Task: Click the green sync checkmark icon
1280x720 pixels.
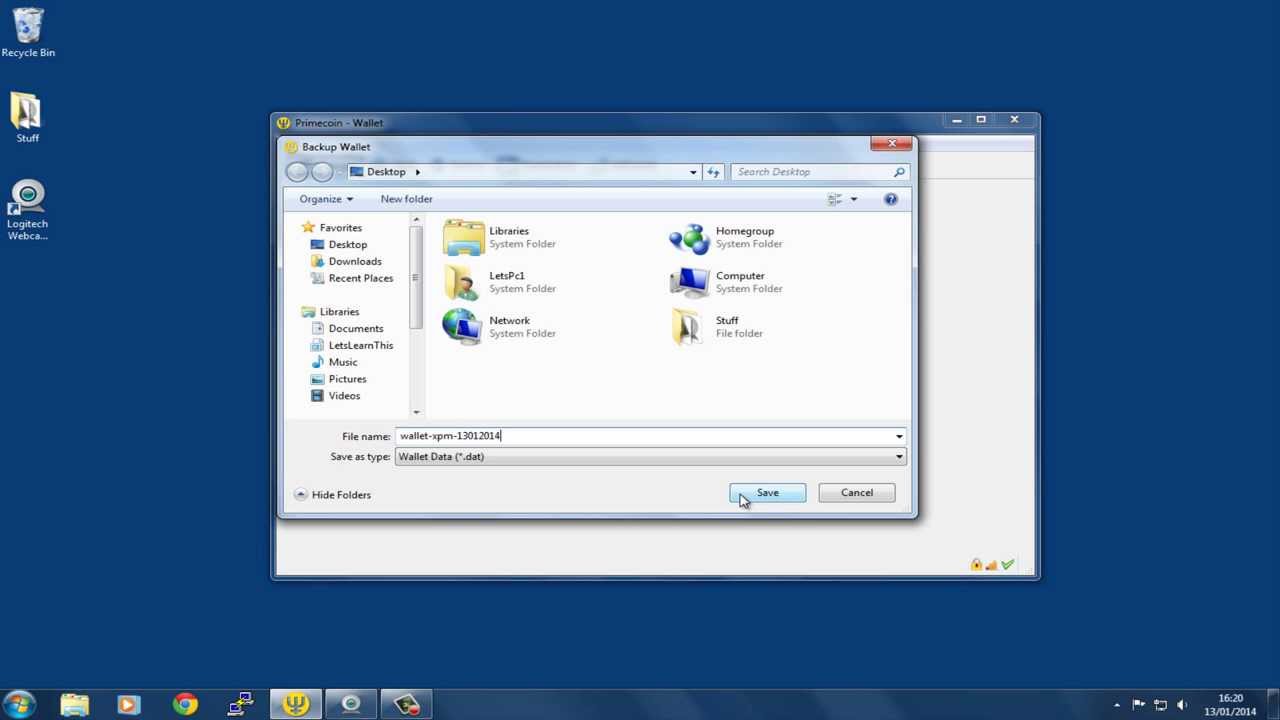Action: point(1007,565)
